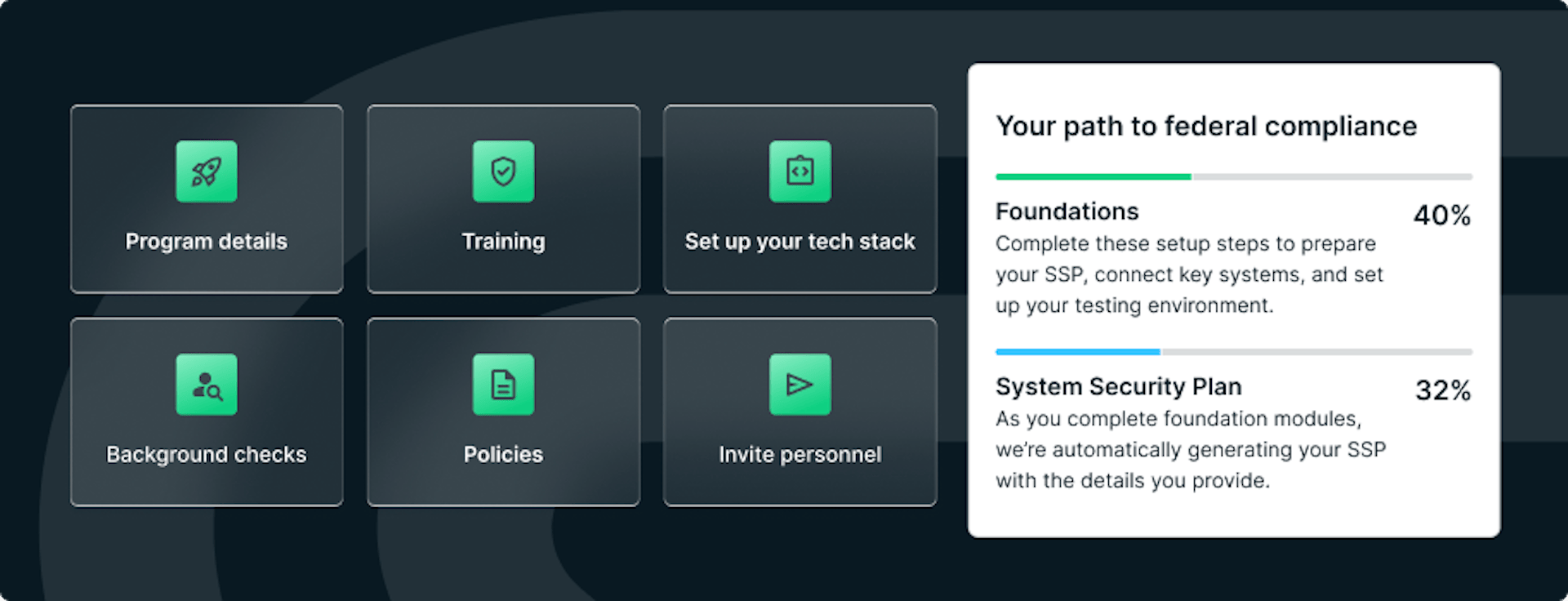Click the shield checkmark Training icon
The image size is (1568, 601).
pyautogui.click(x=503, y=171)
